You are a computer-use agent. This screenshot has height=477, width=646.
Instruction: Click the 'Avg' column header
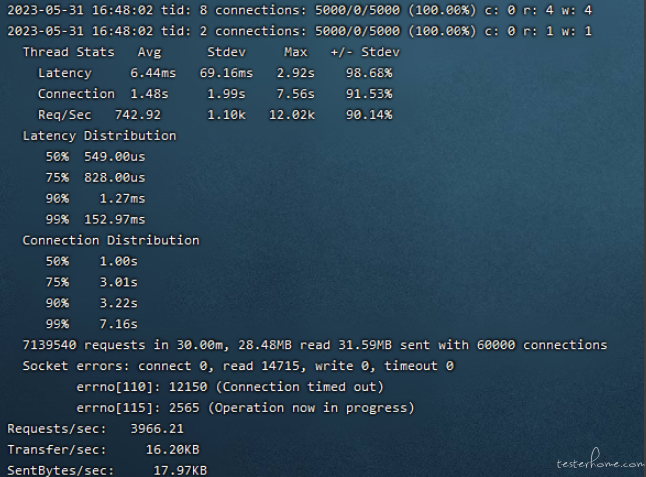pyautogui.click(x=149, y=52)
